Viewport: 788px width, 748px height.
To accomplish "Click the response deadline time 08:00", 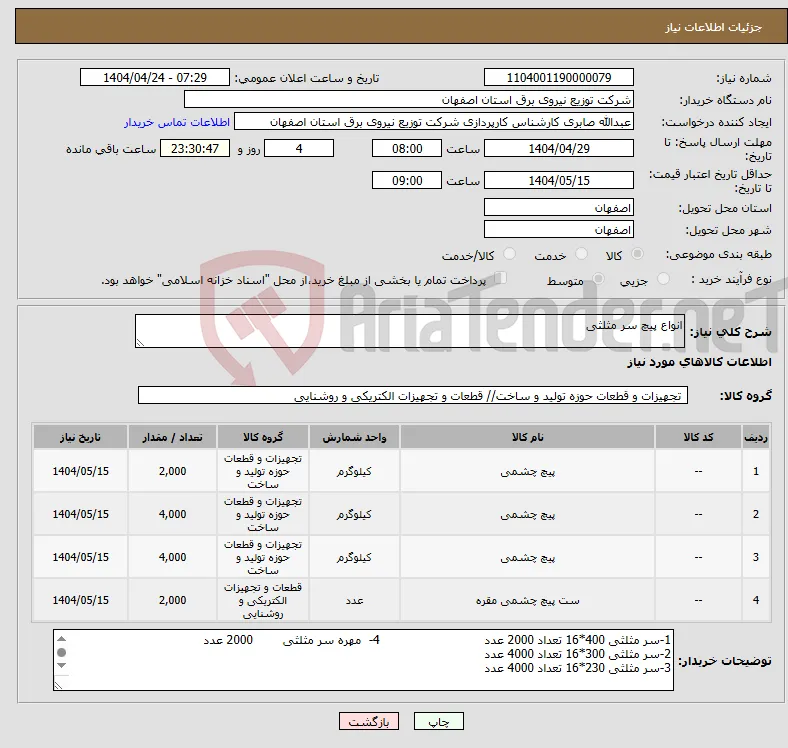I will point(407,148).
